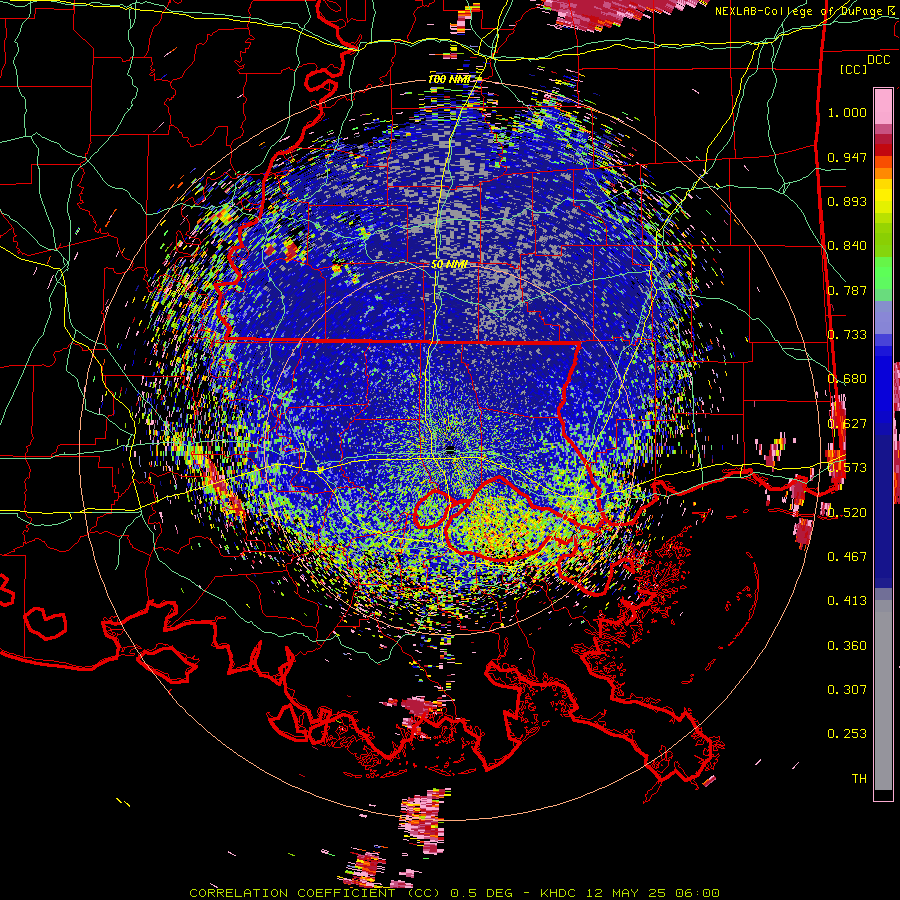Click the 0.840 scale value
This screenshot has height=900, width=900.
click(x=847, y=246)
